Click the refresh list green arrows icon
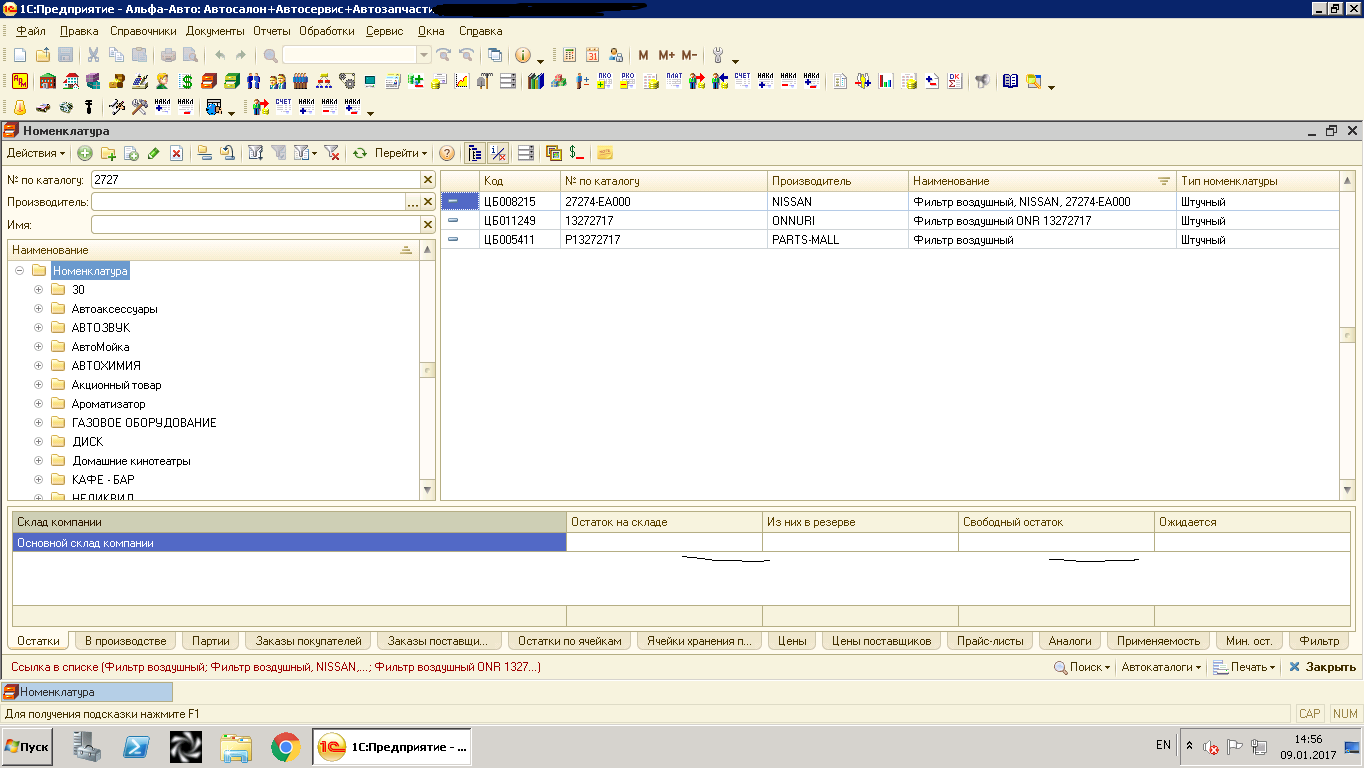1364x768 pixels. 360,153
